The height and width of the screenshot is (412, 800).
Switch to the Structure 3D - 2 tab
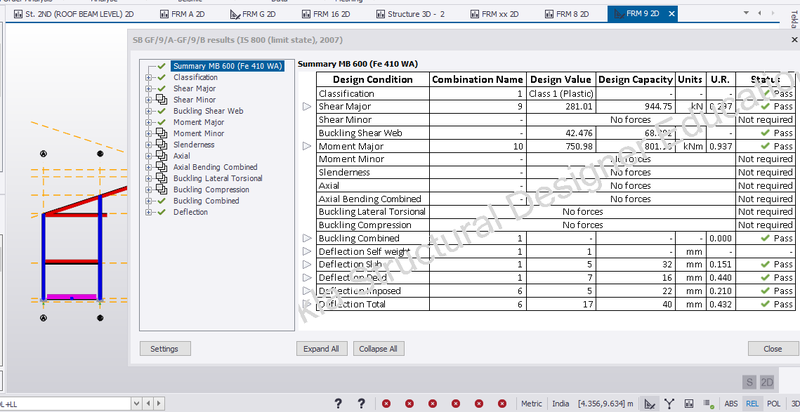(410, 14)
